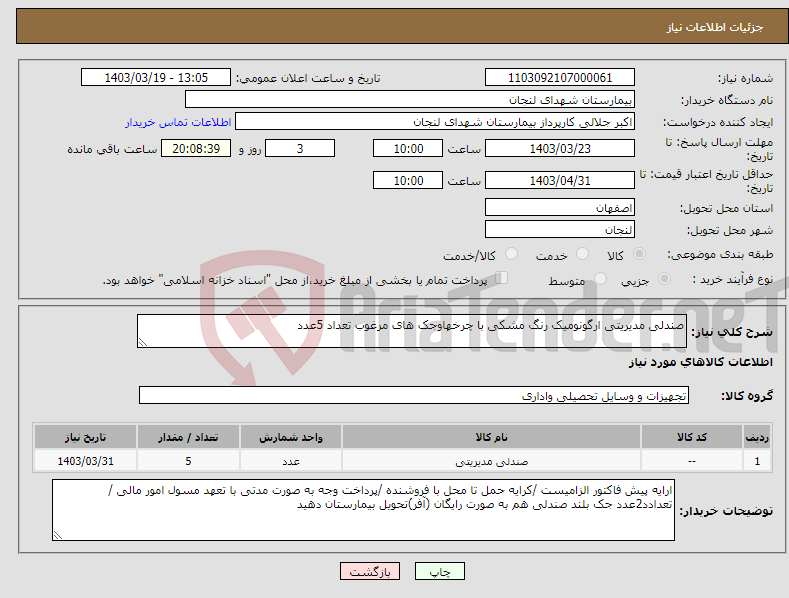789x598 pixels.
Task: Click the requester field اکبر جلالی
Action: (435, 122)
